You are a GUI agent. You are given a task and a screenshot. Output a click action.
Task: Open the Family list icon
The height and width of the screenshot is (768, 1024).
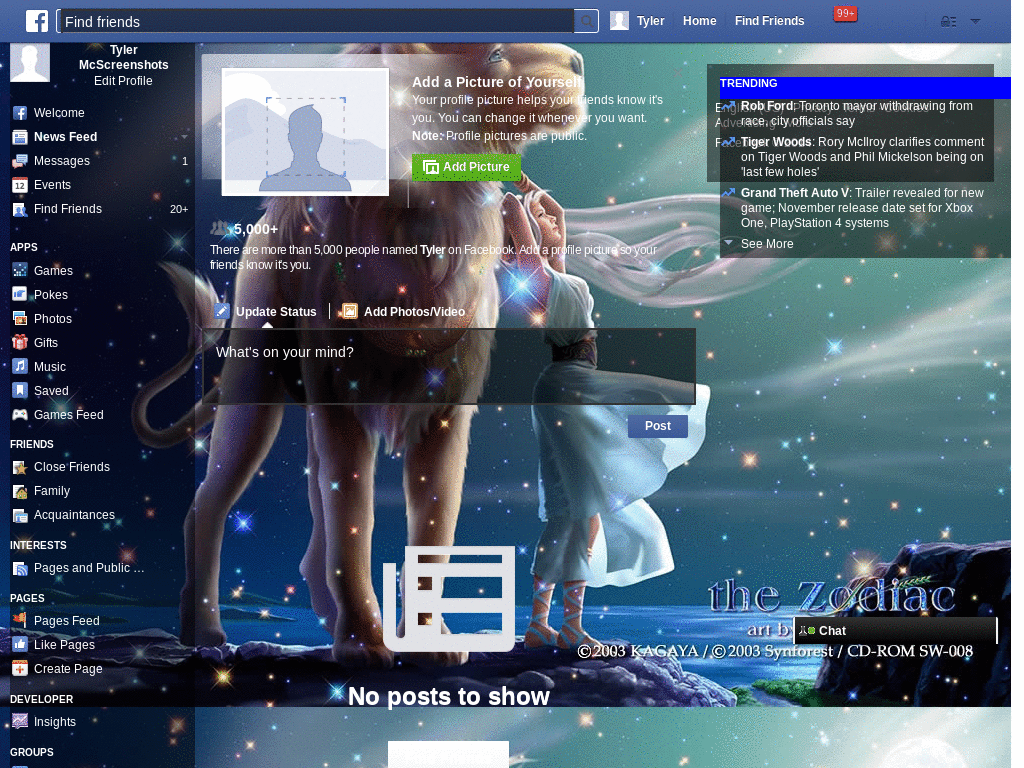tap(20, 491)
